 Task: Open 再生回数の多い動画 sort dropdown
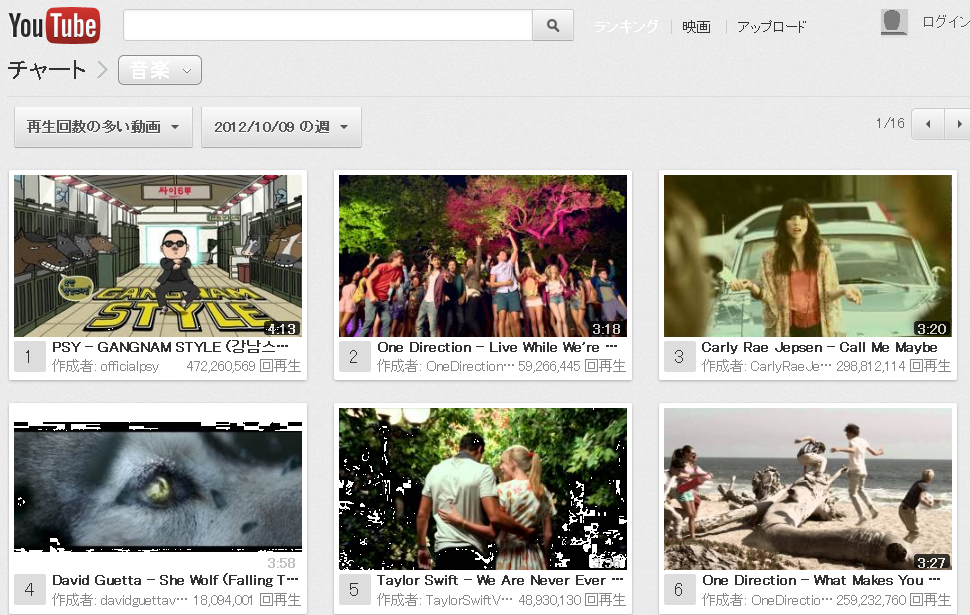pyautogui.click(x=103, y=127)
